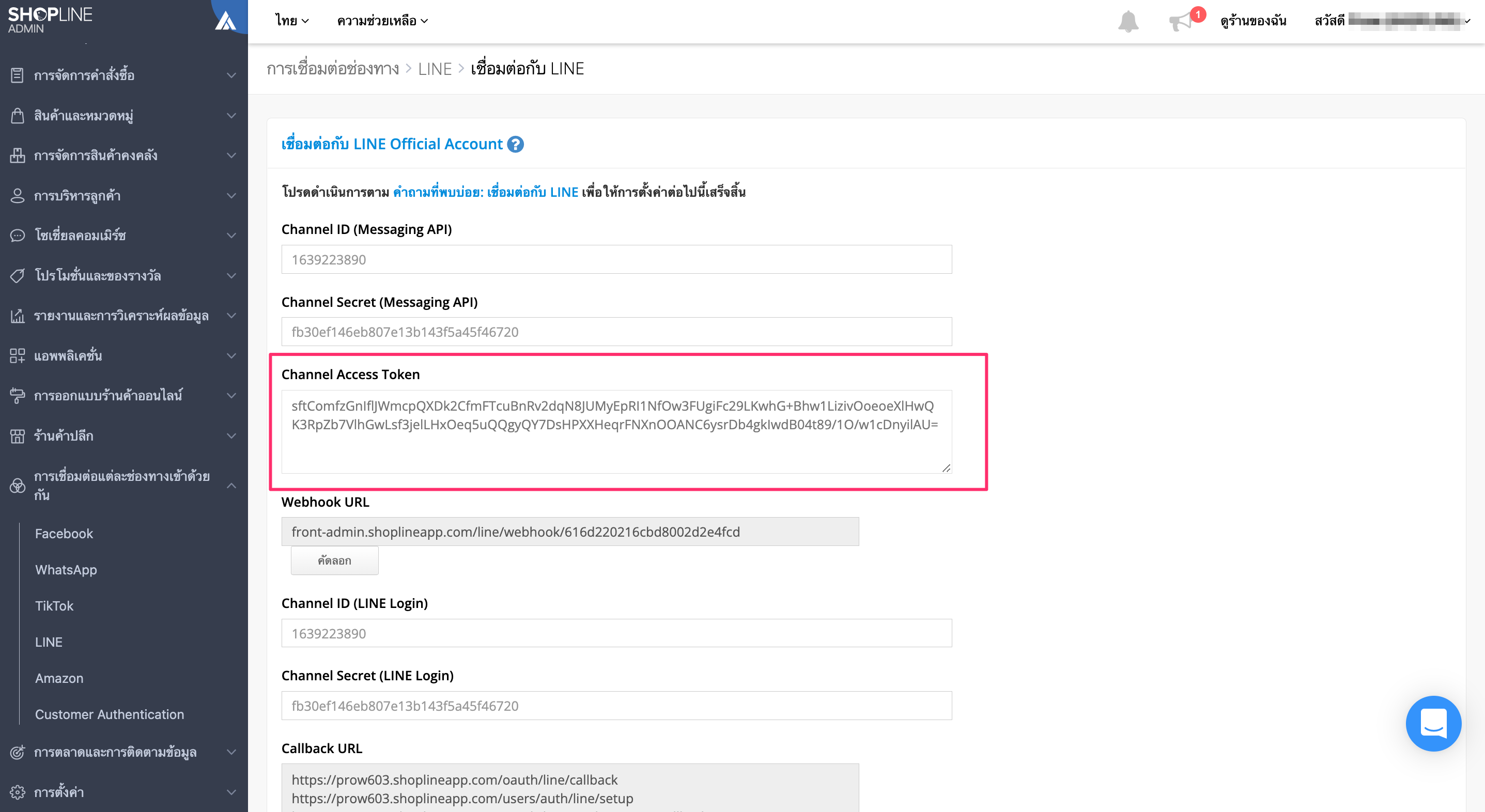Open the LINE connection FAQ link
The width and height of the screenshot is (1485, 812).
(x=485, y=192)
